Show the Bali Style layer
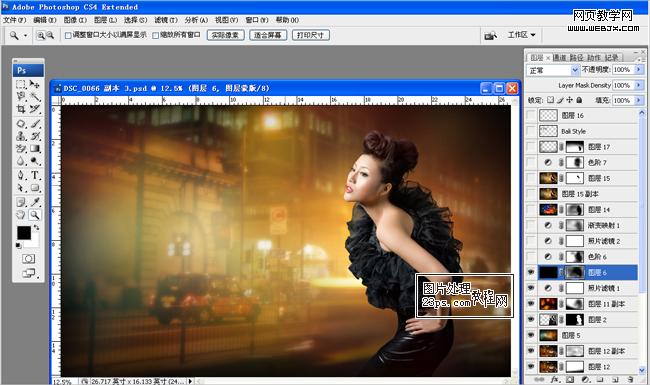 pos(531,131)
